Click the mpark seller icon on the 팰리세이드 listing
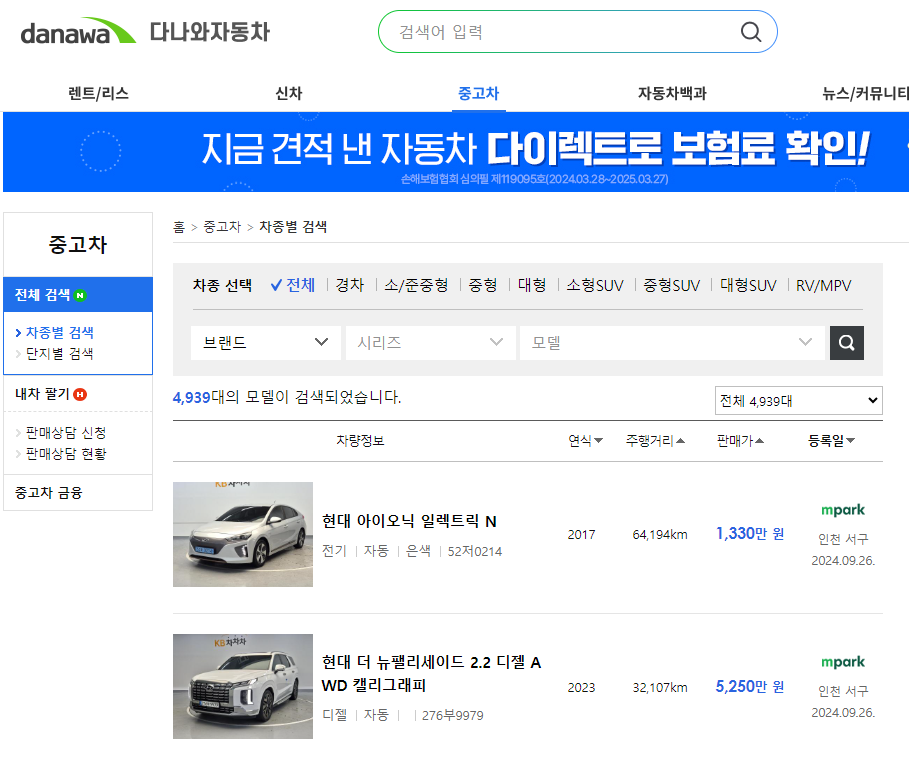The height and width of the screenshot is (765, 909). click(846, 663)
